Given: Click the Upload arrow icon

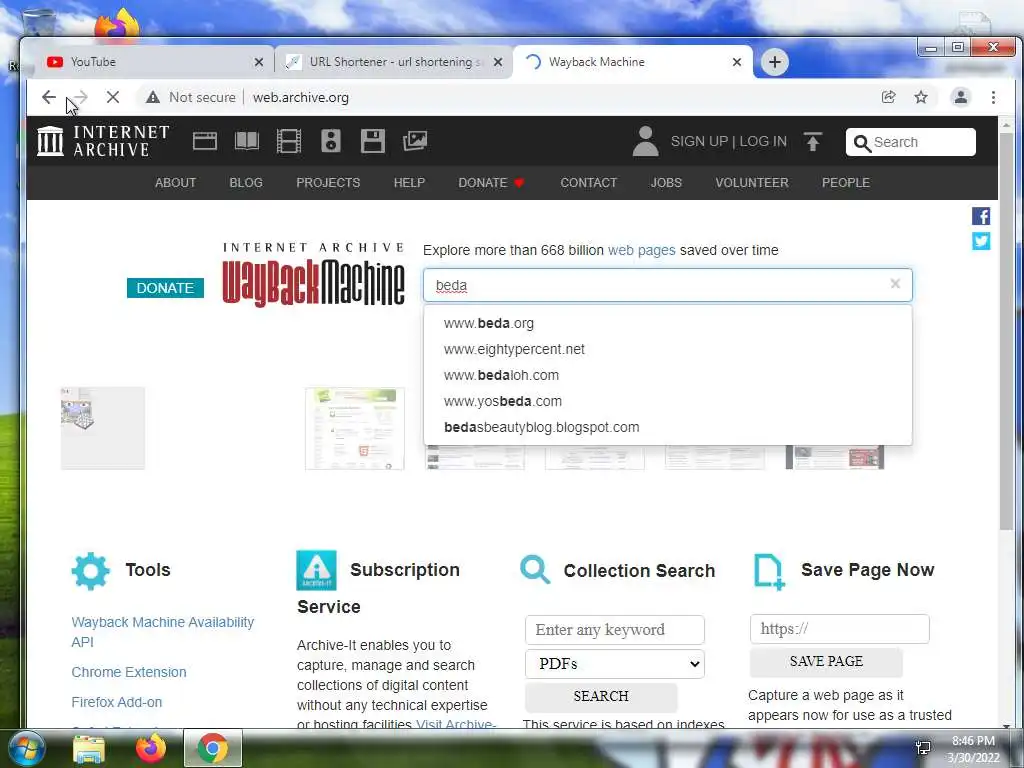Looking at the screenshot, I should [x=813, y=142].
